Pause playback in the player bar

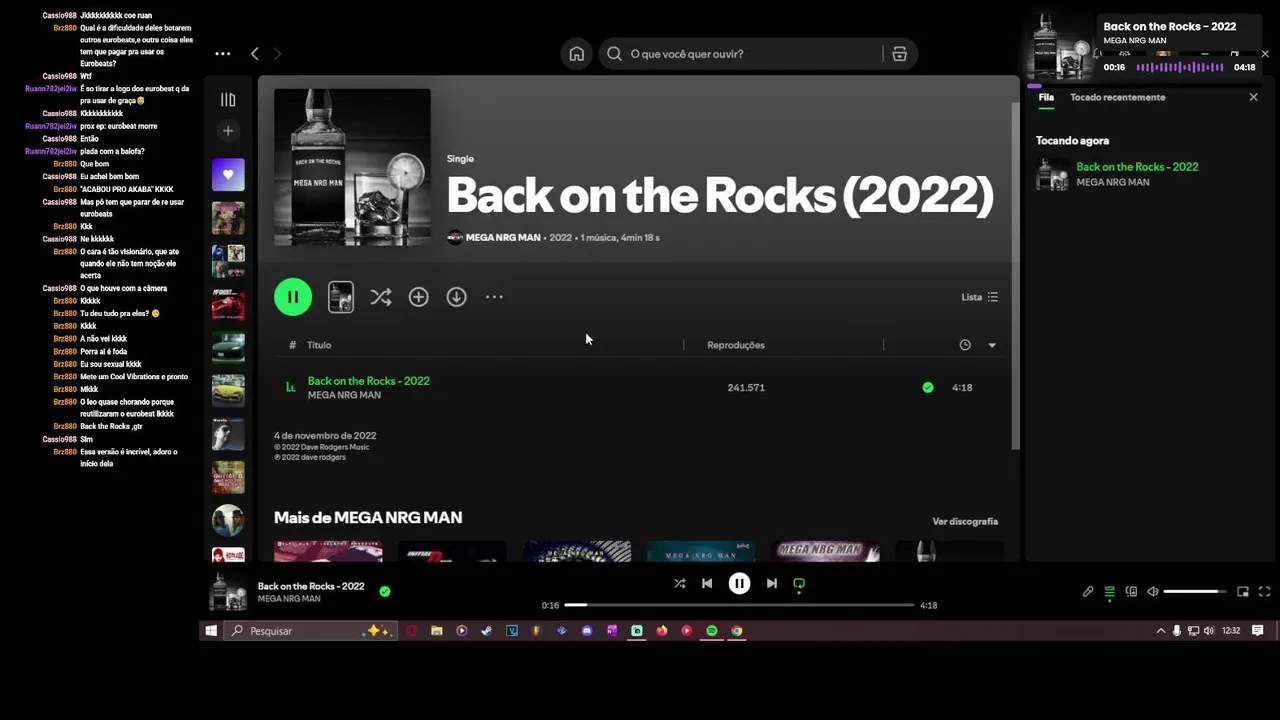[739, 584]
